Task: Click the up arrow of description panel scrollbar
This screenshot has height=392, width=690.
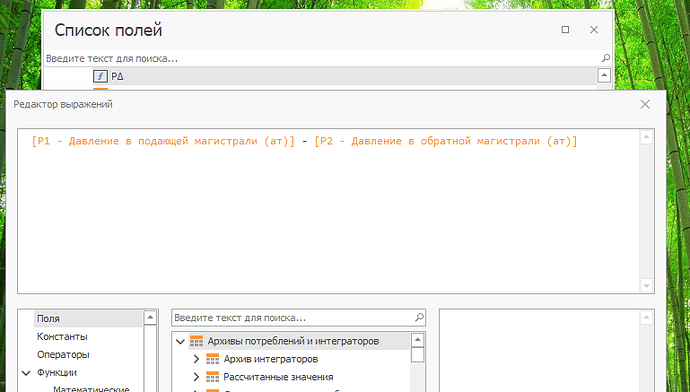Action: click(646, 317)
